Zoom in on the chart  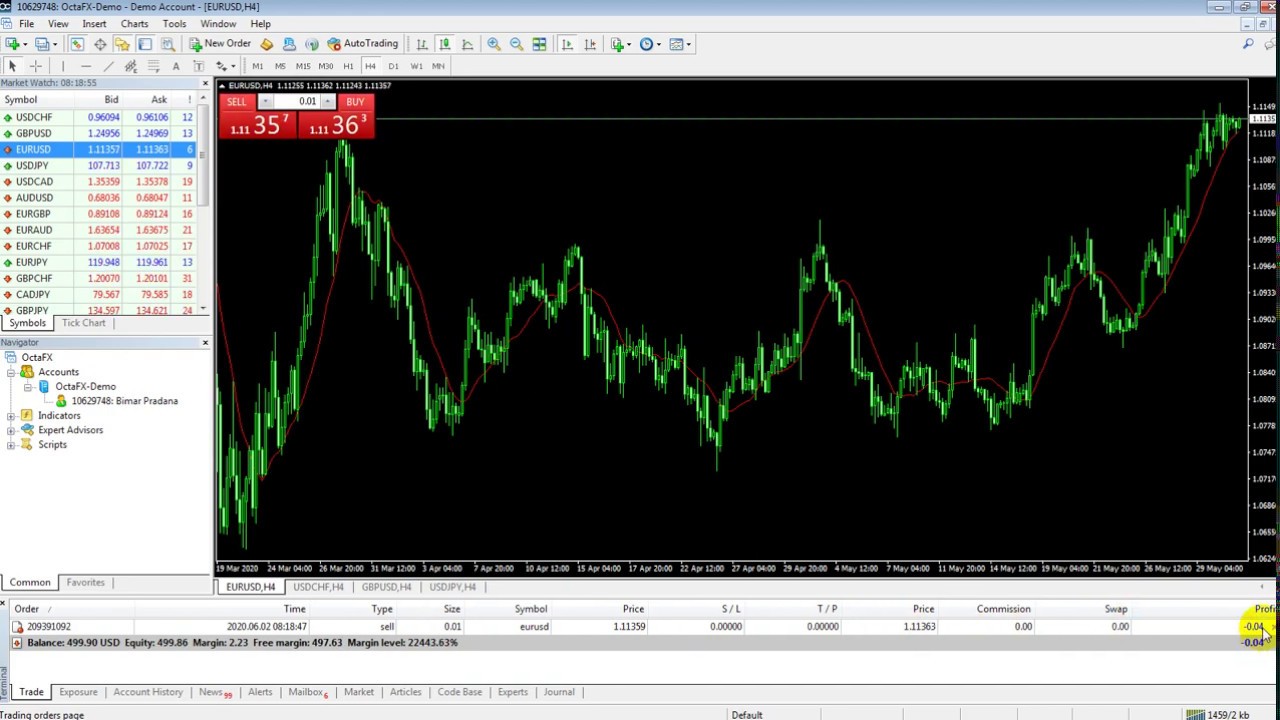click(x=494, y=44)
